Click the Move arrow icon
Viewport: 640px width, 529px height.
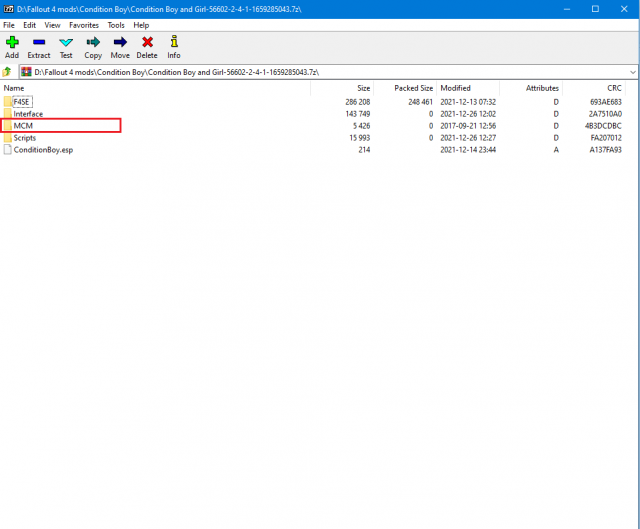point(120,42)
